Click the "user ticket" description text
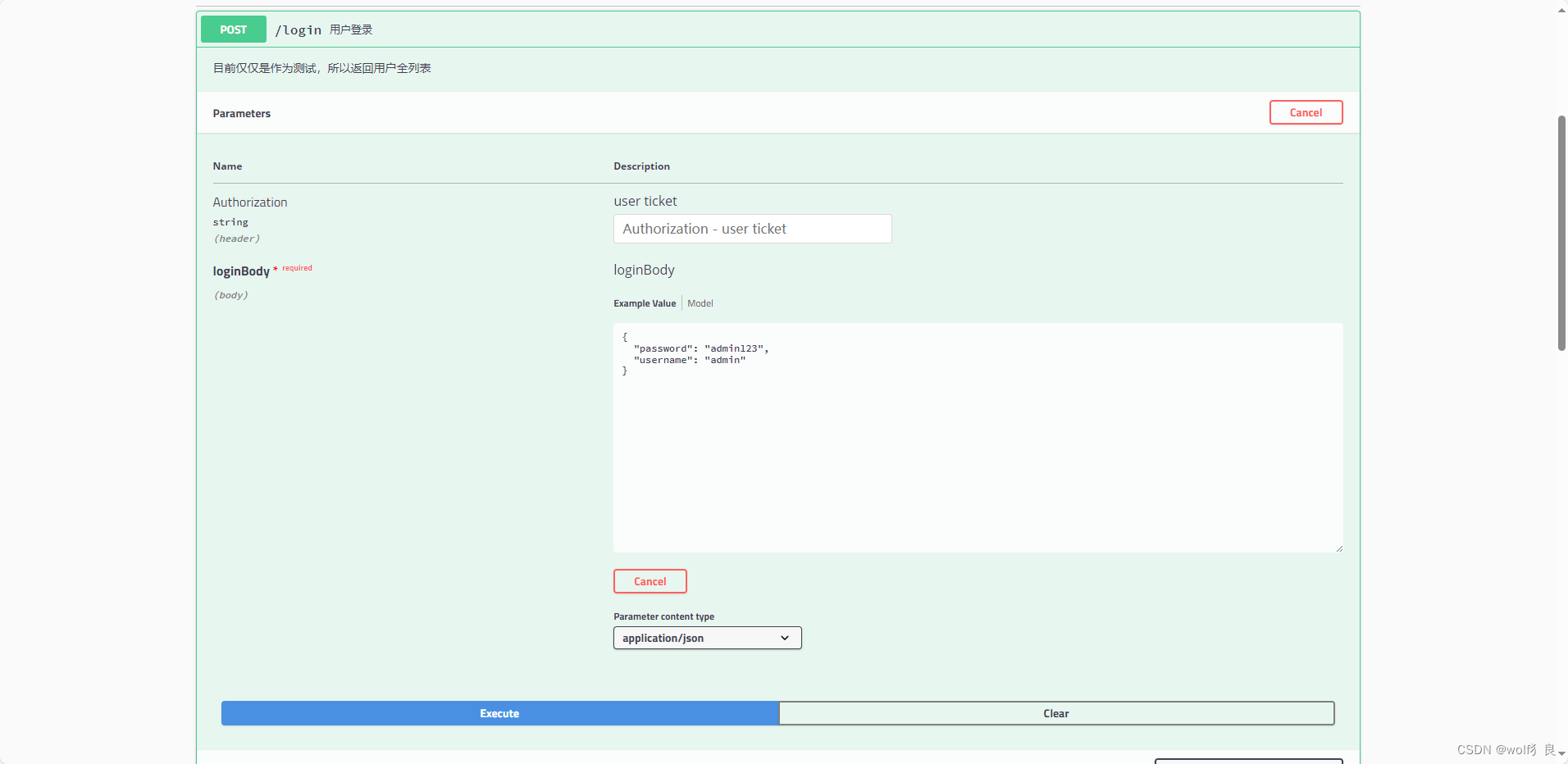Screen dimensions: 1568x764 [645, 201]
